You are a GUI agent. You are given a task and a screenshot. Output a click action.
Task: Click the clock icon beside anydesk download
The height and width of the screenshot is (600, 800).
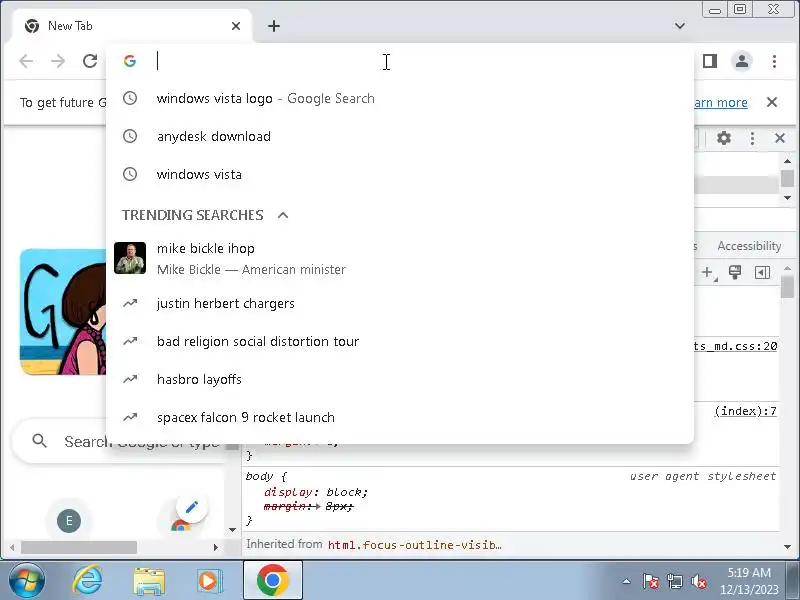[130, 136]
